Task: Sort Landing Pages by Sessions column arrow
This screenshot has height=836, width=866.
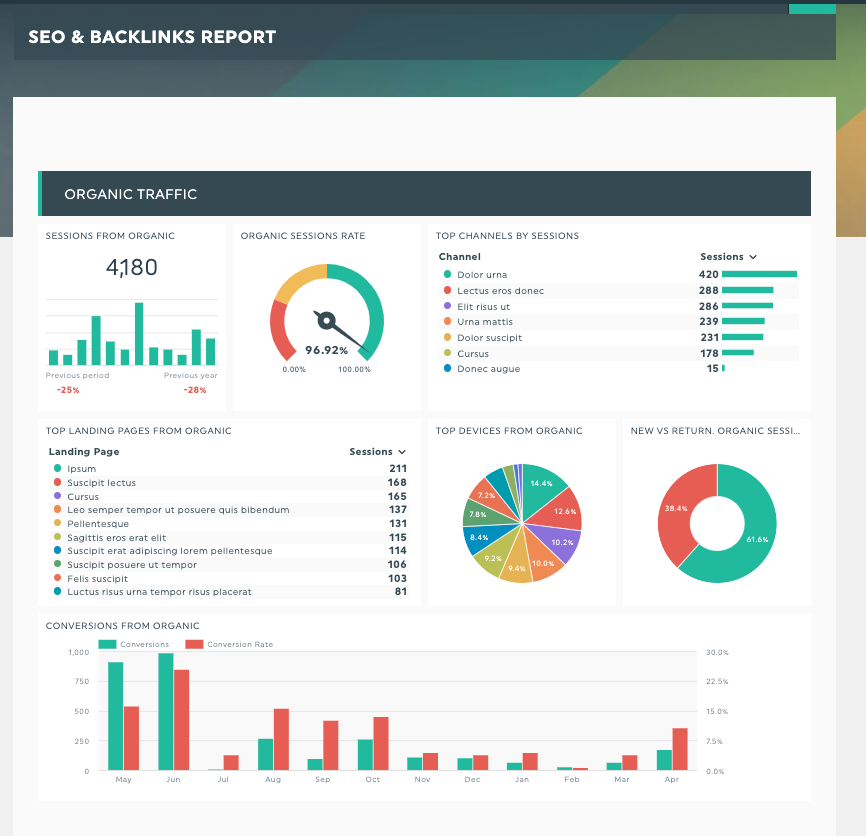Action: 402,452
